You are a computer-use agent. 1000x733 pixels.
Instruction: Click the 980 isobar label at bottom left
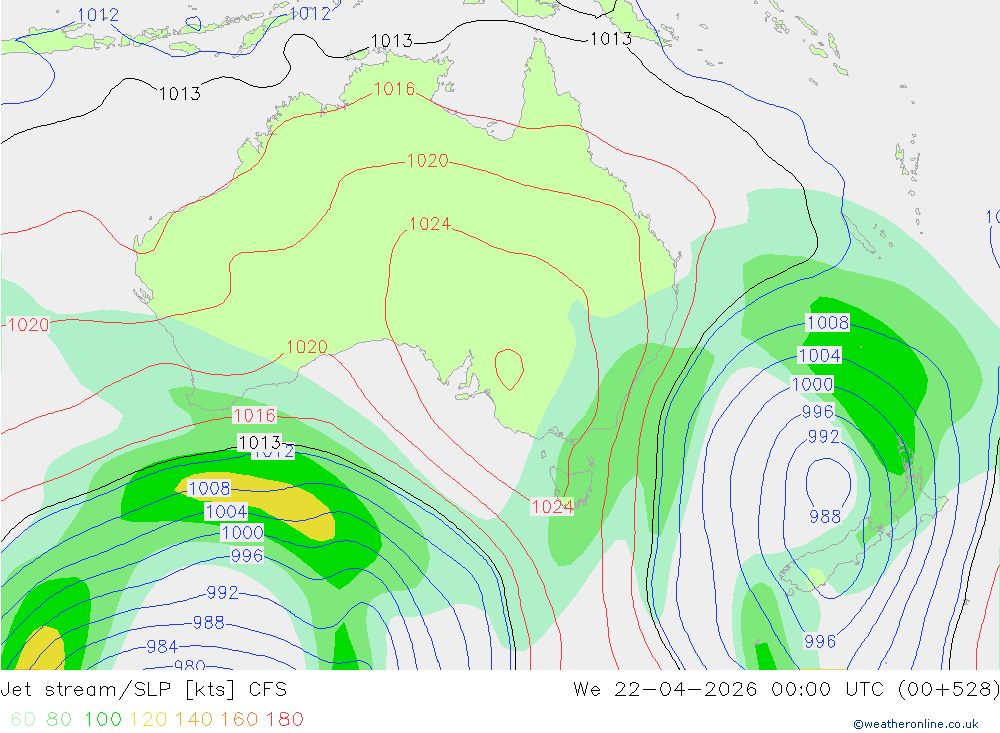[x=189, y=665]
